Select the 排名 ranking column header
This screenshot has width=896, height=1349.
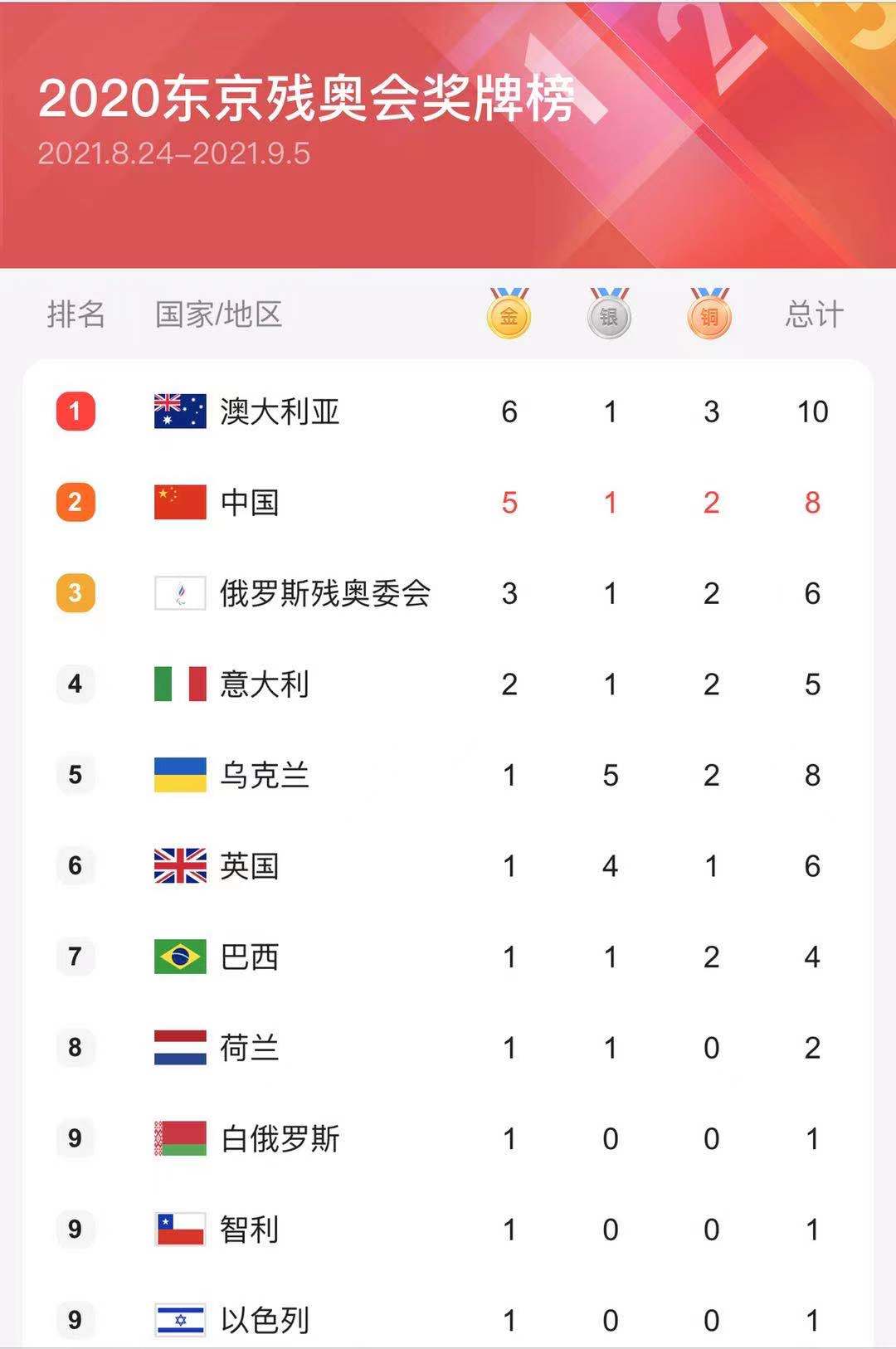coord(76,314)
